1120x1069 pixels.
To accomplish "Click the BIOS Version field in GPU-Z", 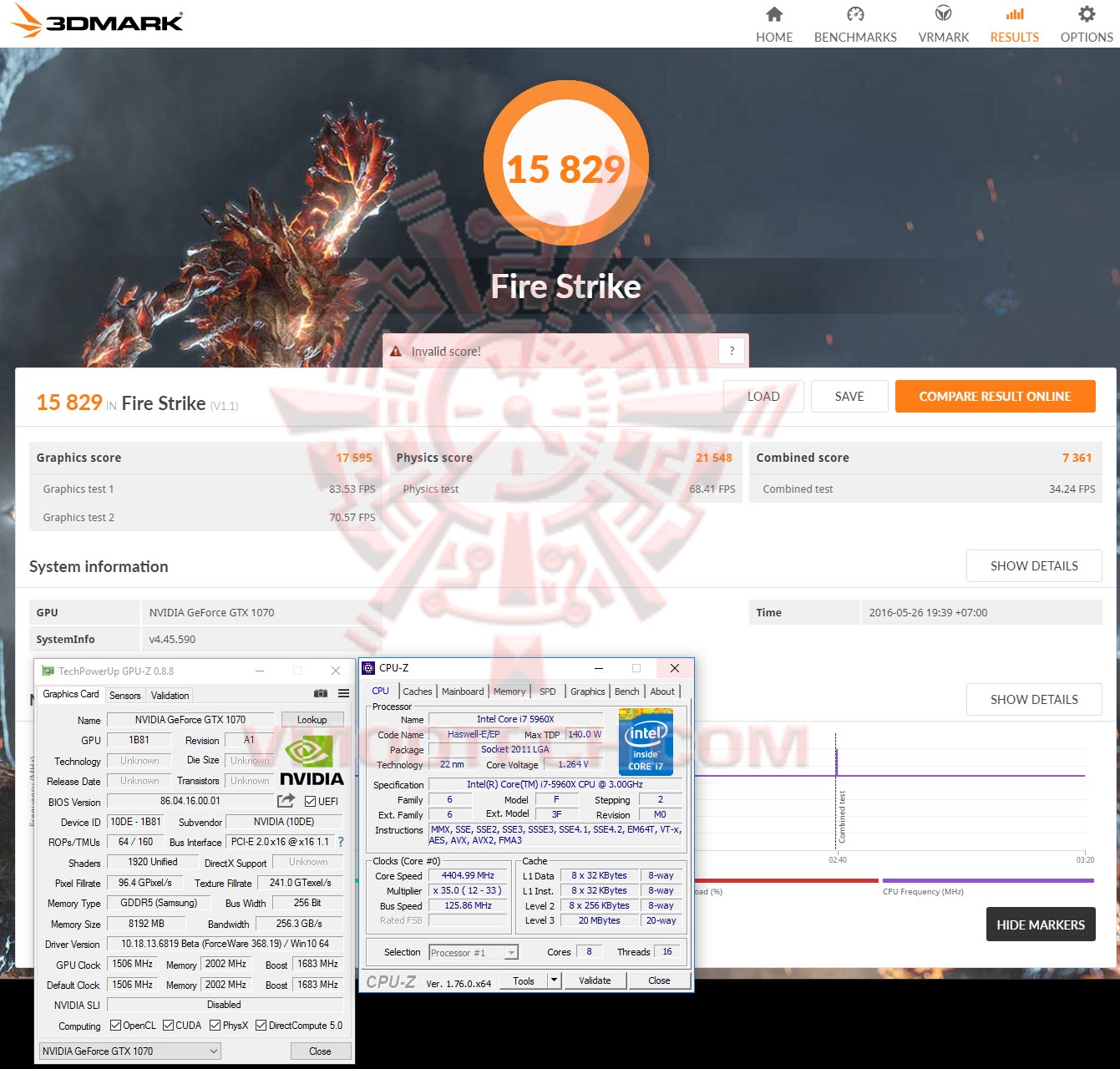I will 190,801.
